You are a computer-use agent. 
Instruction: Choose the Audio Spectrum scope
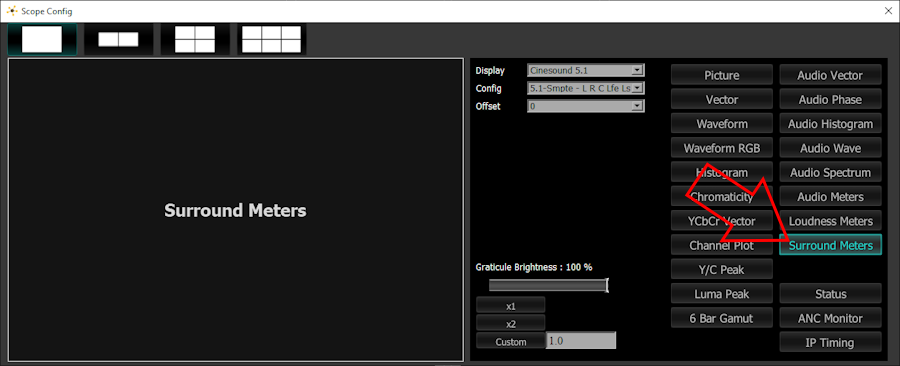[x=830, y=172]
